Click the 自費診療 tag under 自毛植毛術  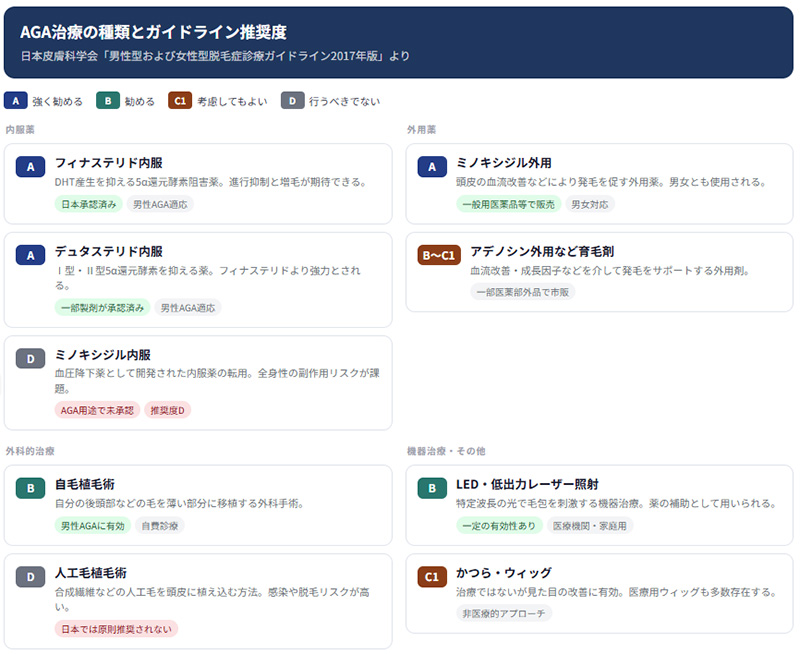coord(159,525)
